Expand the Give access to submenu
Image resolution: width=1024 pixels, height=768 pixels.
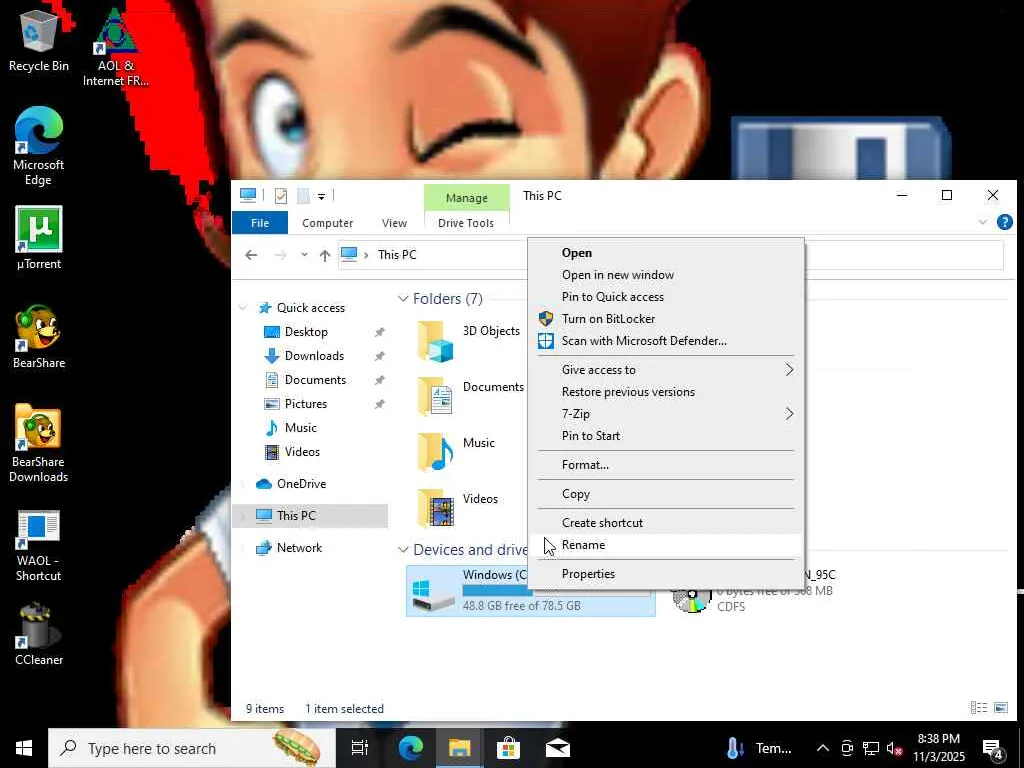(x=665, y=370)
